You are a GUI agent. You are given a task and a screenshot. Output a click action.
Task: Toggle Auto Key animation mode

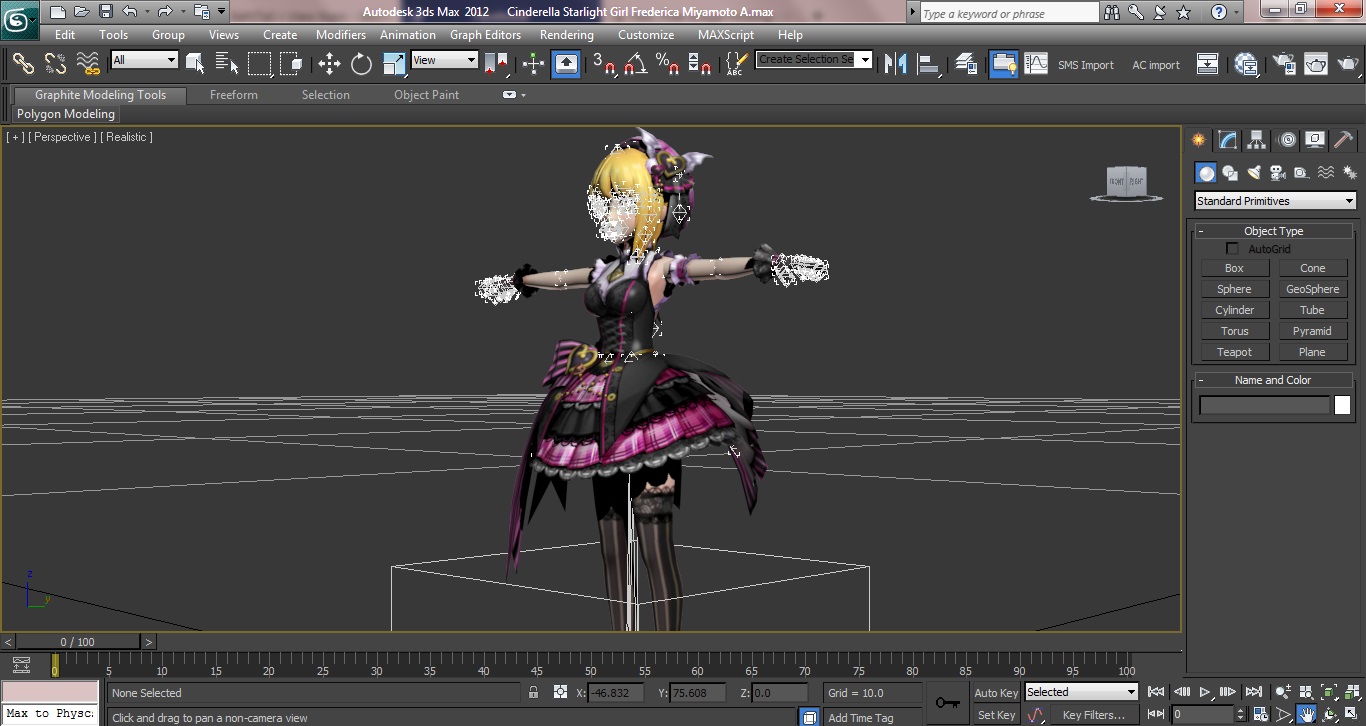(995, 693)
